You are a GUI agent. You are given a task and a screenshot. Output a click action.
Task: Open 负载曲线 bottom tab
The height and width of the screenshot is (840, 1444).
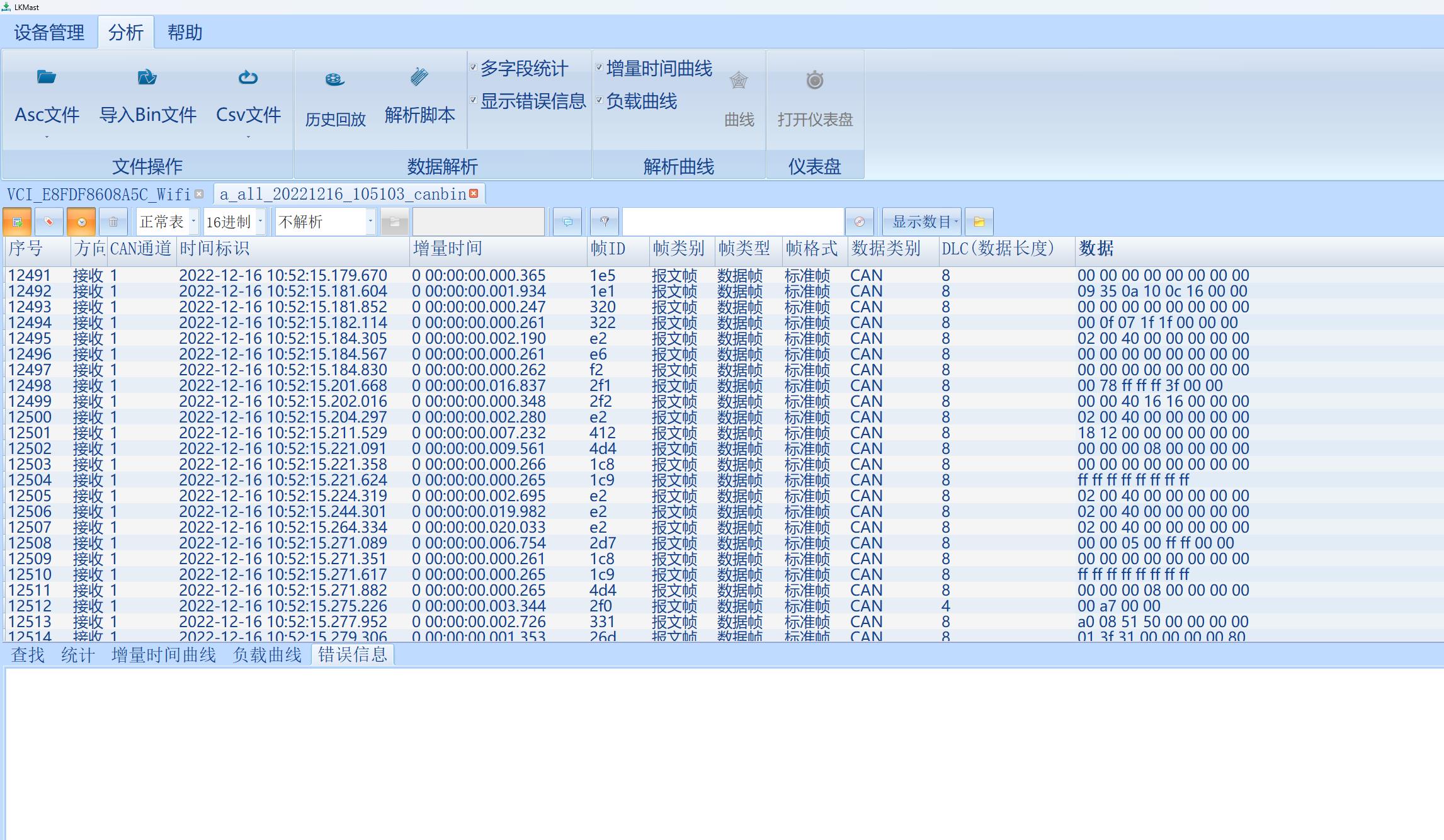[x=267, y=655]
